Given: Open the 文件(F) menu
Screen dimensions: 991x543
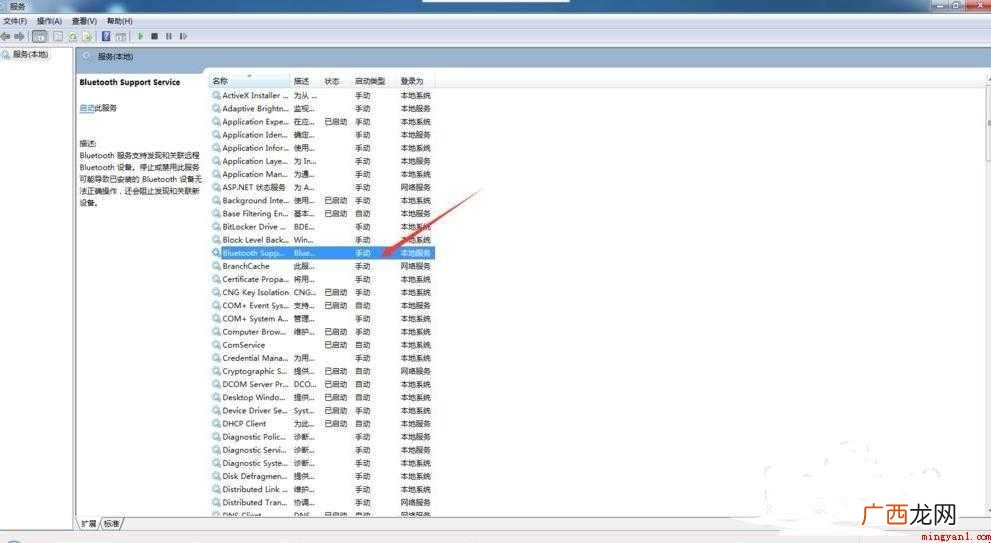Looking at the screenshot, I should [x=15, y=21].
